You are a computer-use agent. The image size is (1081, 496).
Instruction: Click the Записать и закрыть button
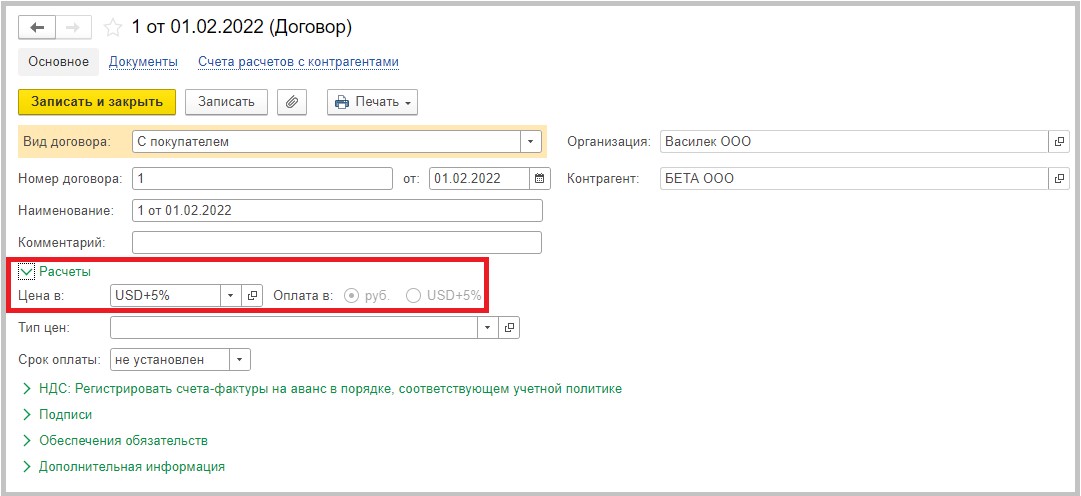[97, 101]
